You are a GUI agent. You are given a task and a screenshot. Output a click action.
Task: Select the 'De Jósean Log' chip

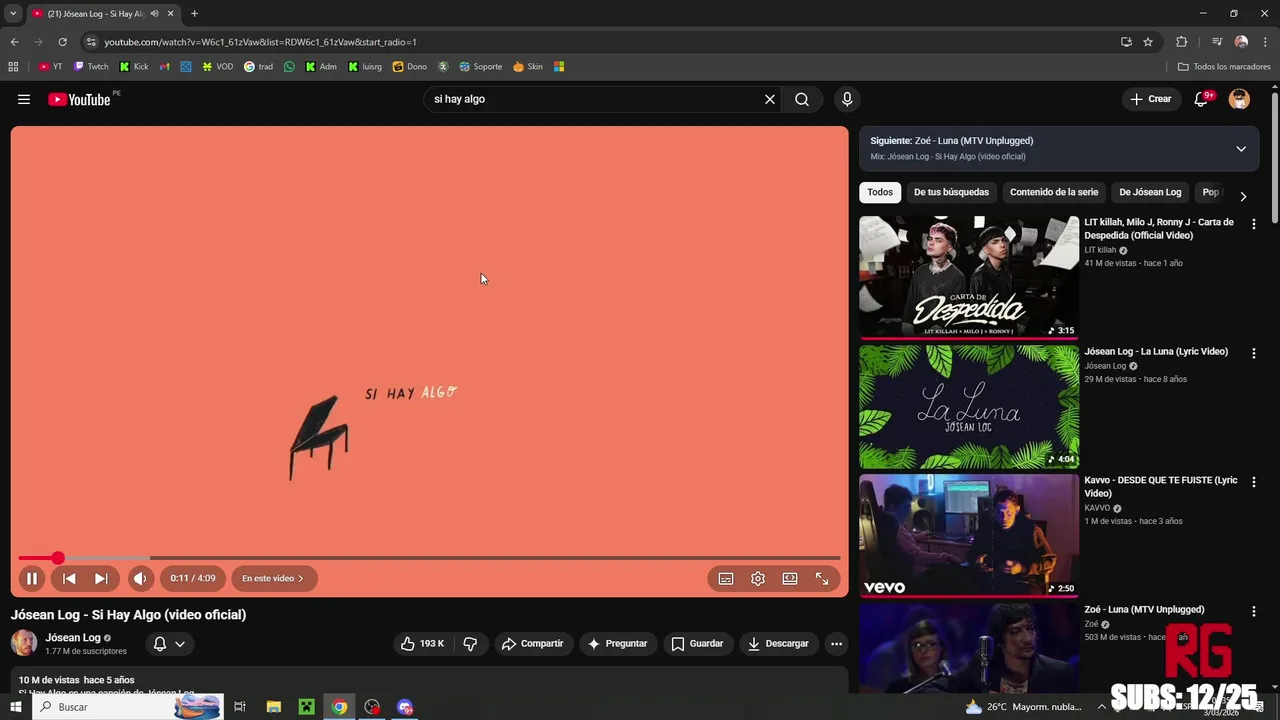click(x=1150, y=192)
